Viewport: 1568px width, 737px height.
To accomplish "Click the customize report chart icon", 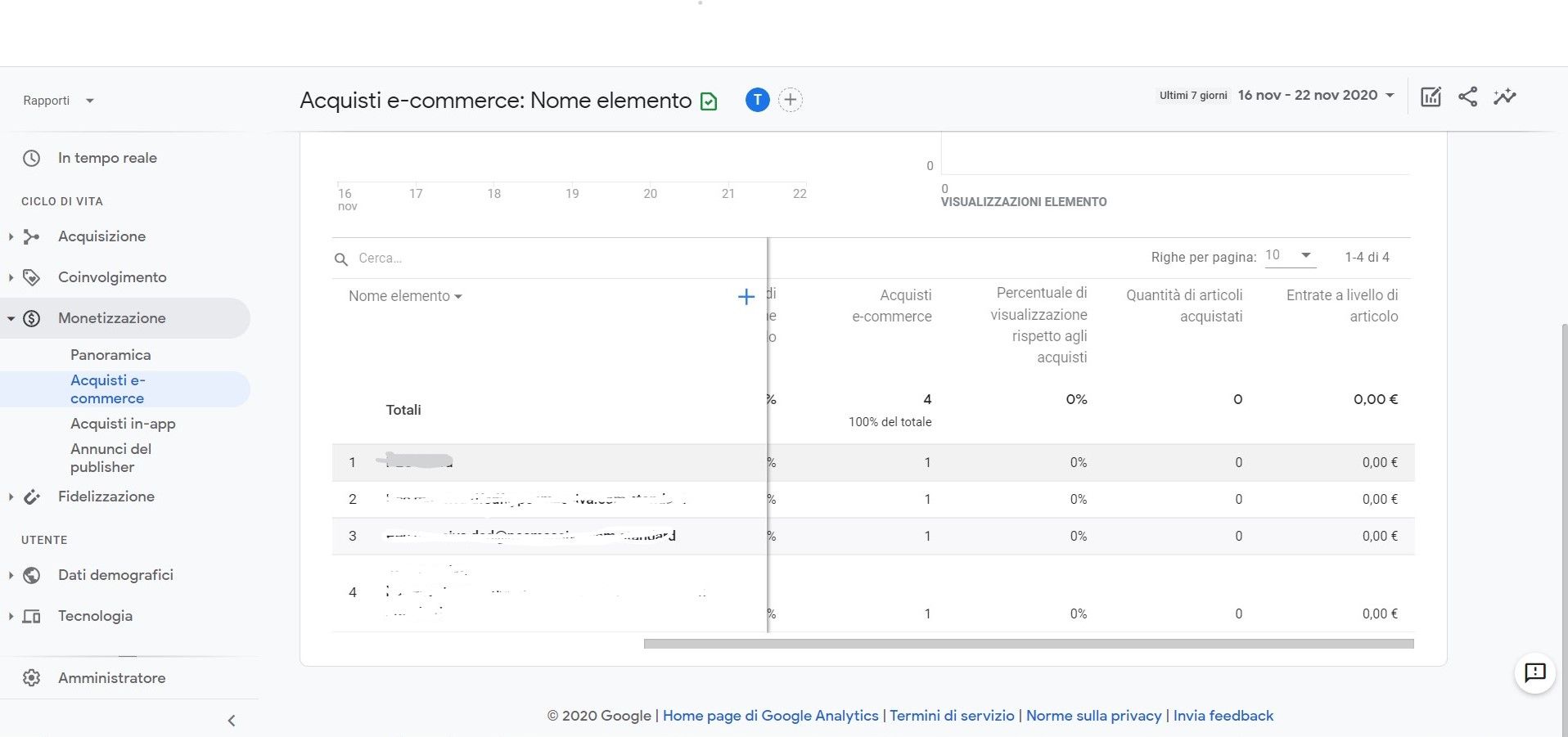I will (x=1431, y=97).
